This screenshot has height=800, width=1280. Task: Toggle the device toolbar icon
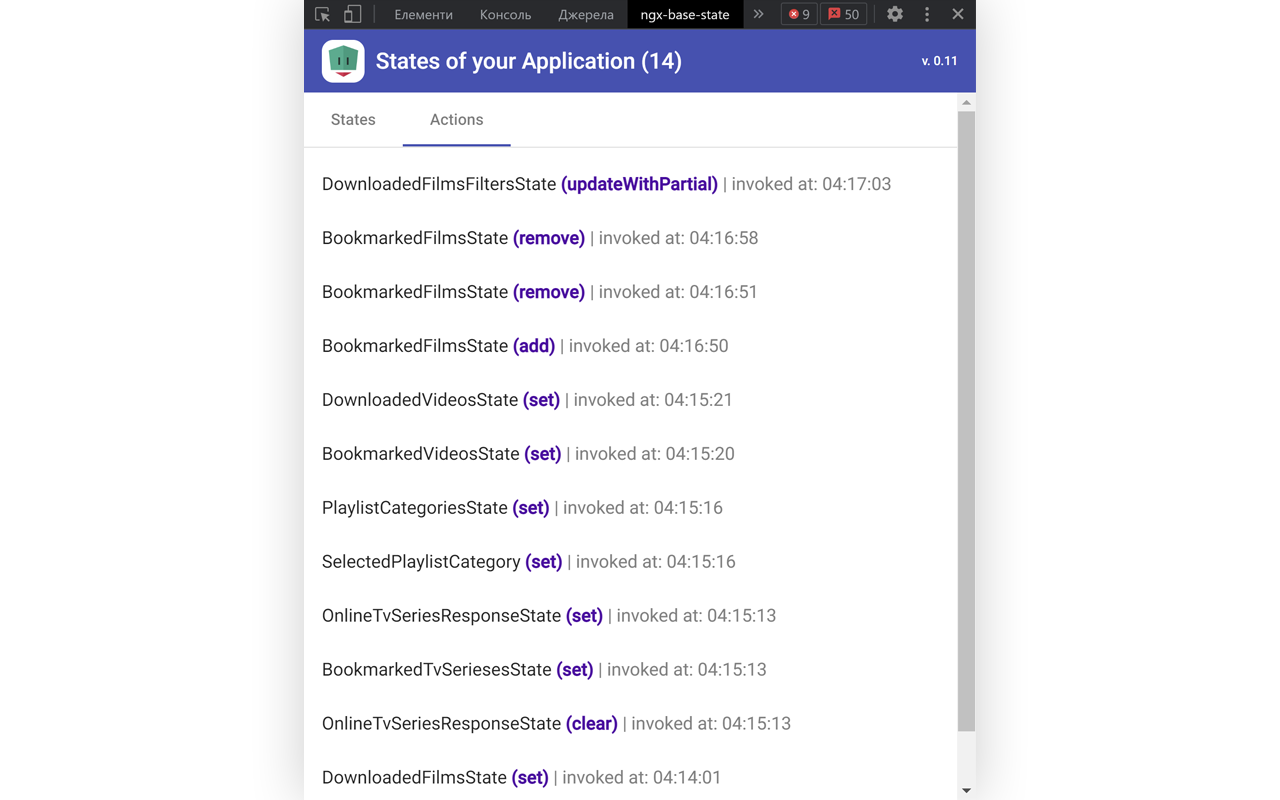(352, 14)
